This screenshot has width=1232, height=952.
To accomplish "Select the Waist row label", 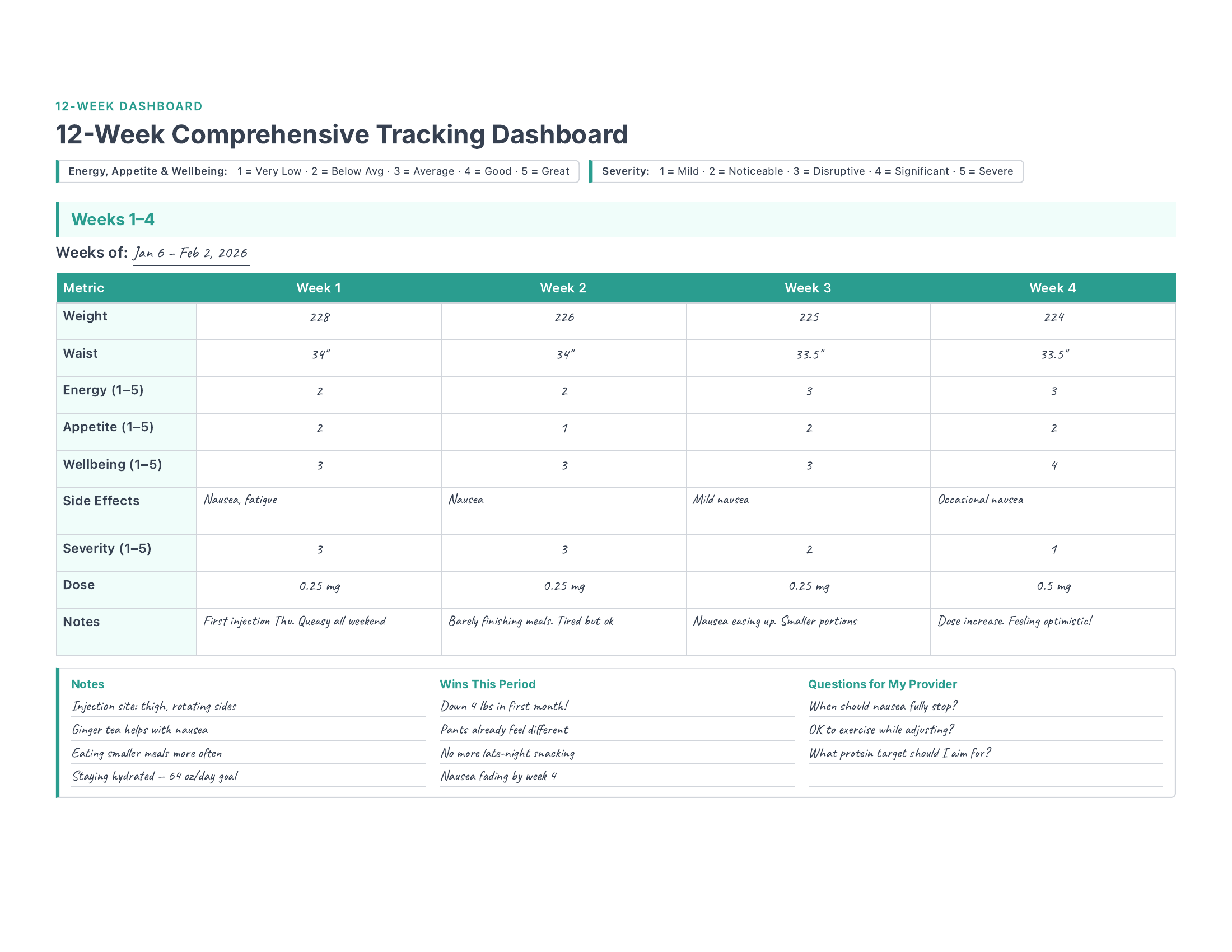I will click(x=80, y=353).
